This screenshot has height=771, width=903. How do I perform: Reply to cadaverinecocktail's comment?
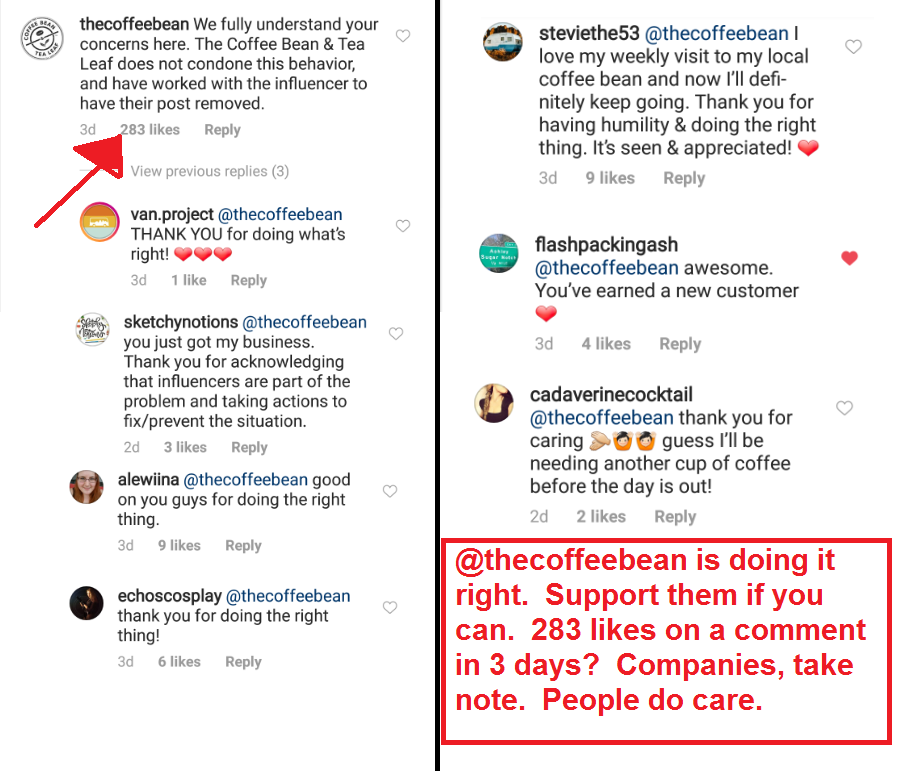tap(675, 517)
